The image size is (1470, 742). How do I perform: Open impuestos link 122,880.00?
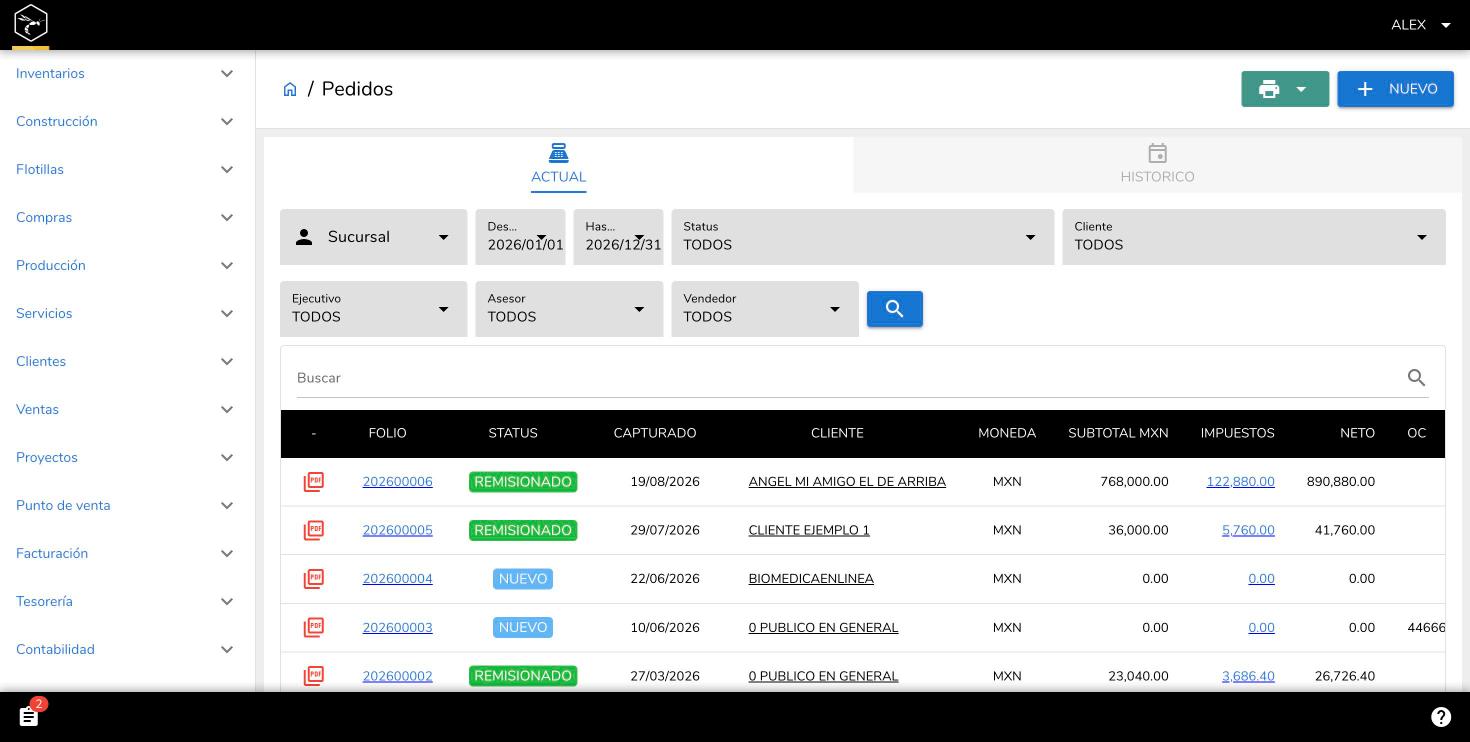point(1240,482)
